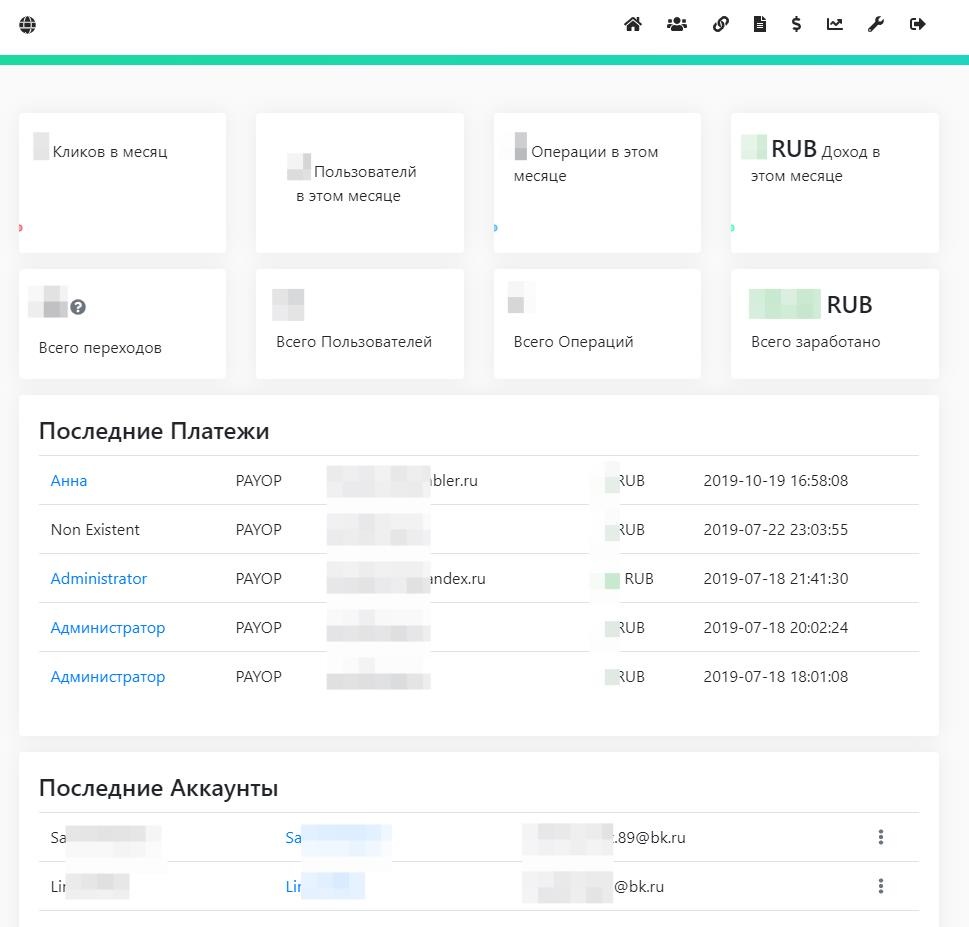Open Администратор link dated 20:02:24
The width and height of the screenshot is (969, 927).
108,628
